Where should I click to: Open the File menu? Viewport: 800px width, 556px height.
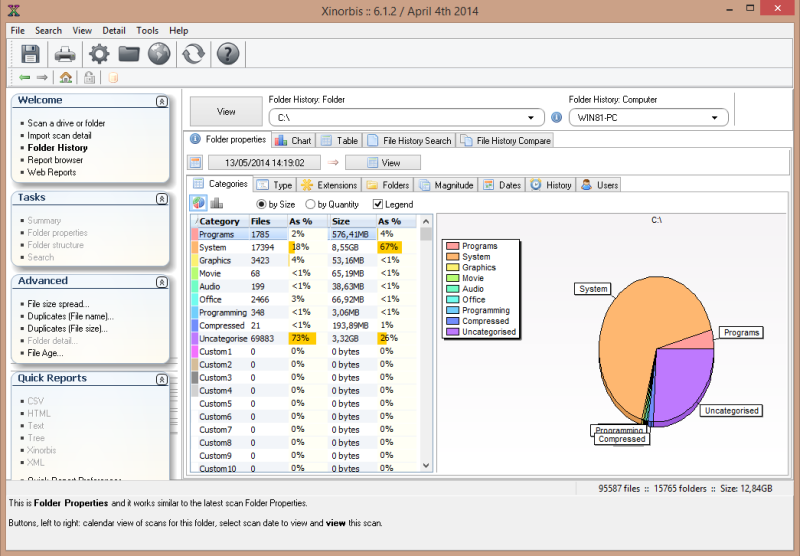(17, 31)
